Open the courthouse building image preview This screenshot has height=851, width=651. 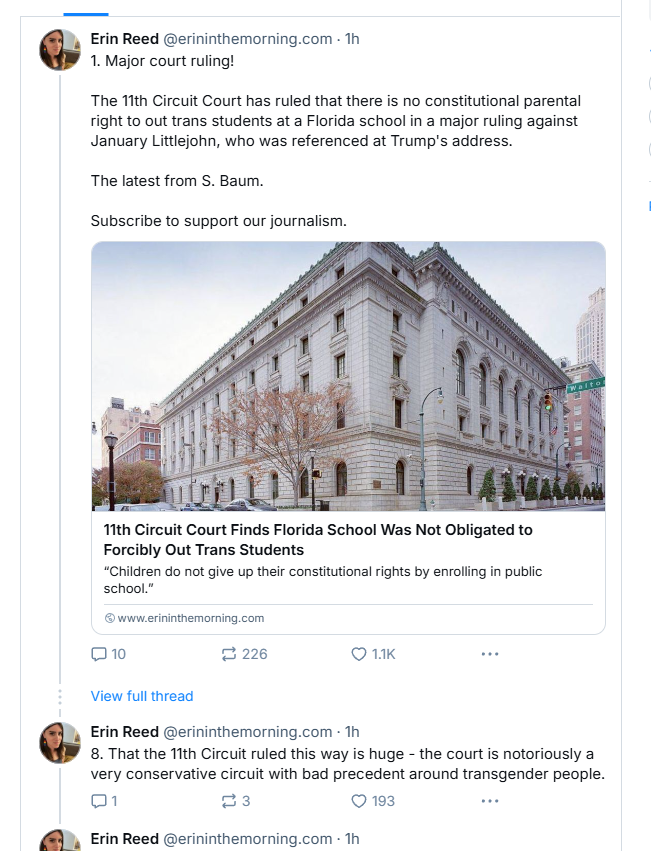(x=348, y=376)
